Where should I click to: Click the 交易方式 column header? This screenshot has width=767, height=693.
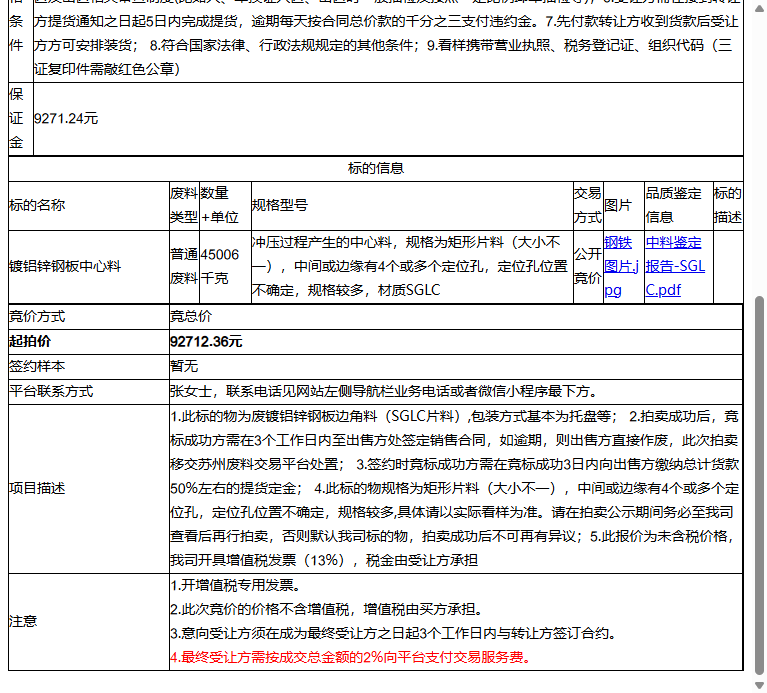588,205
